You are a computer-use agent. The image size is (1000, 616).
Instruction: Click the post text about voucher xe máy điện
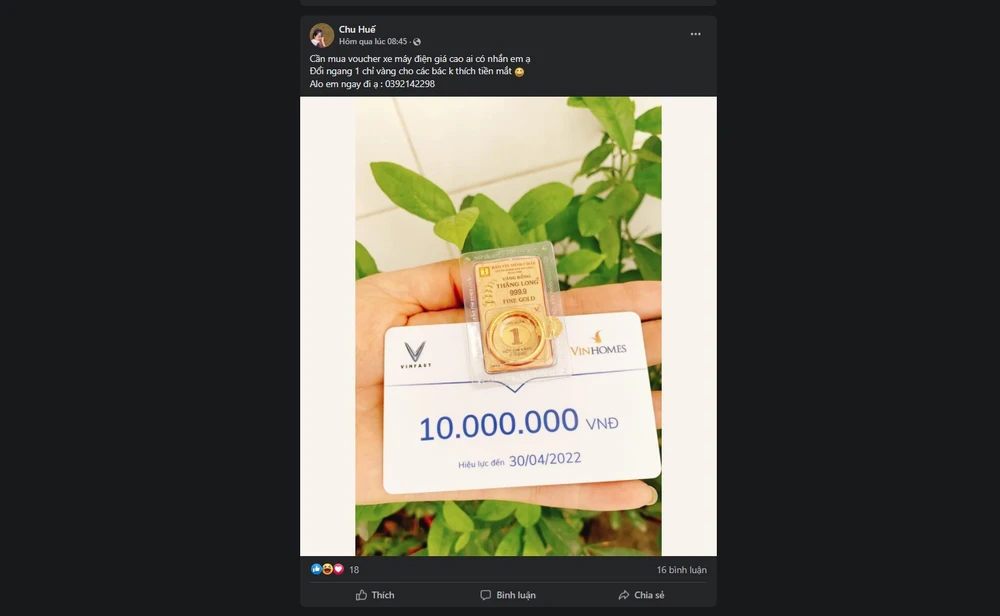[x=420, y=59]
